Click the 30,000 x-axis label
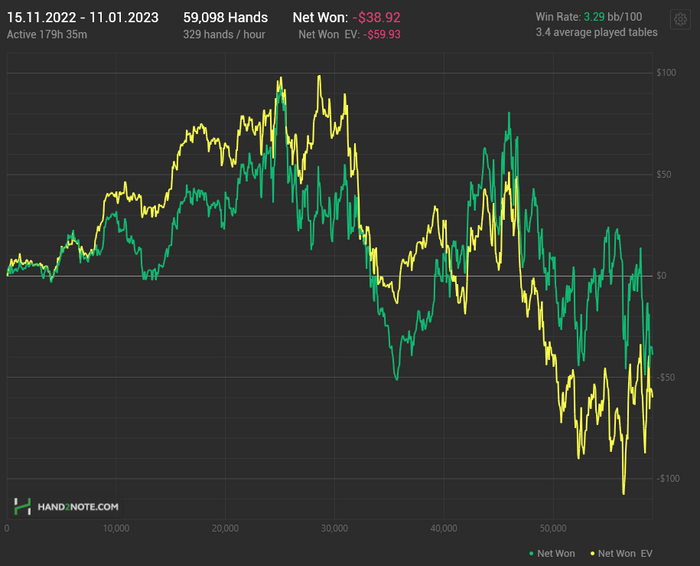The image size is (700, 566). (334, 529)
